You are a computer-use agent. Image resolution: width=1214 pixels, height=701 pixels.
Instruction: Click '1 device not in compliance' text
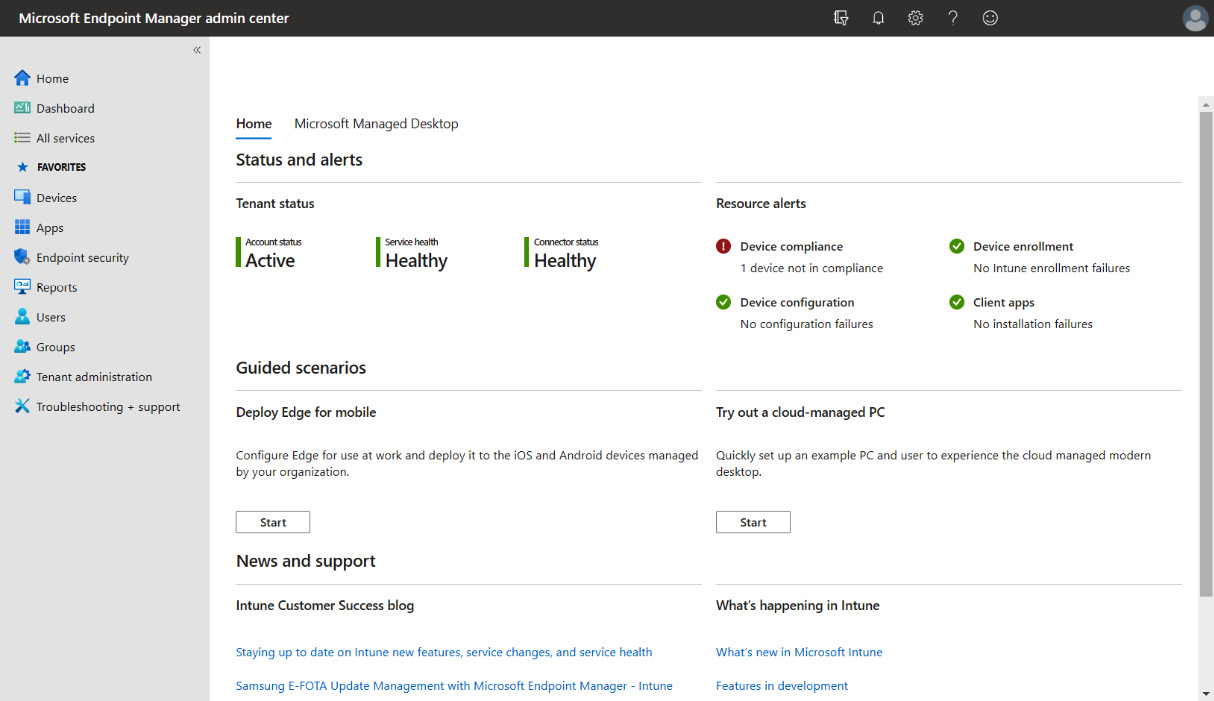click(811, 268)
